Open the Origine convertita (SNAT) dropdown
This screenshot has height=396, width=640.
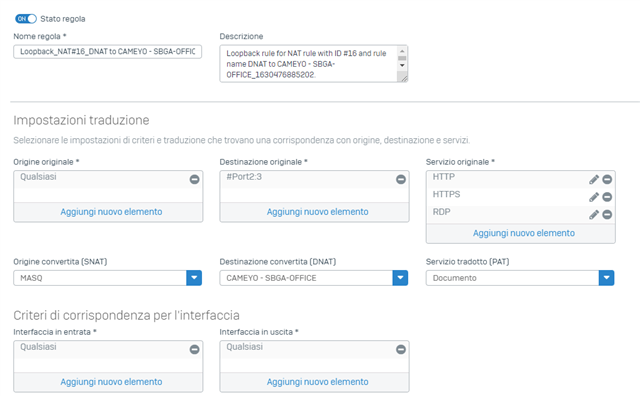(x=194, y=278)
